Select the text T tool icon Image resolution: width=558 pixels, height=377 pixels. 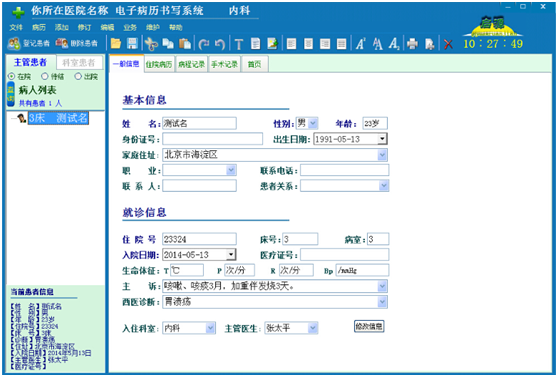[239, 44]
